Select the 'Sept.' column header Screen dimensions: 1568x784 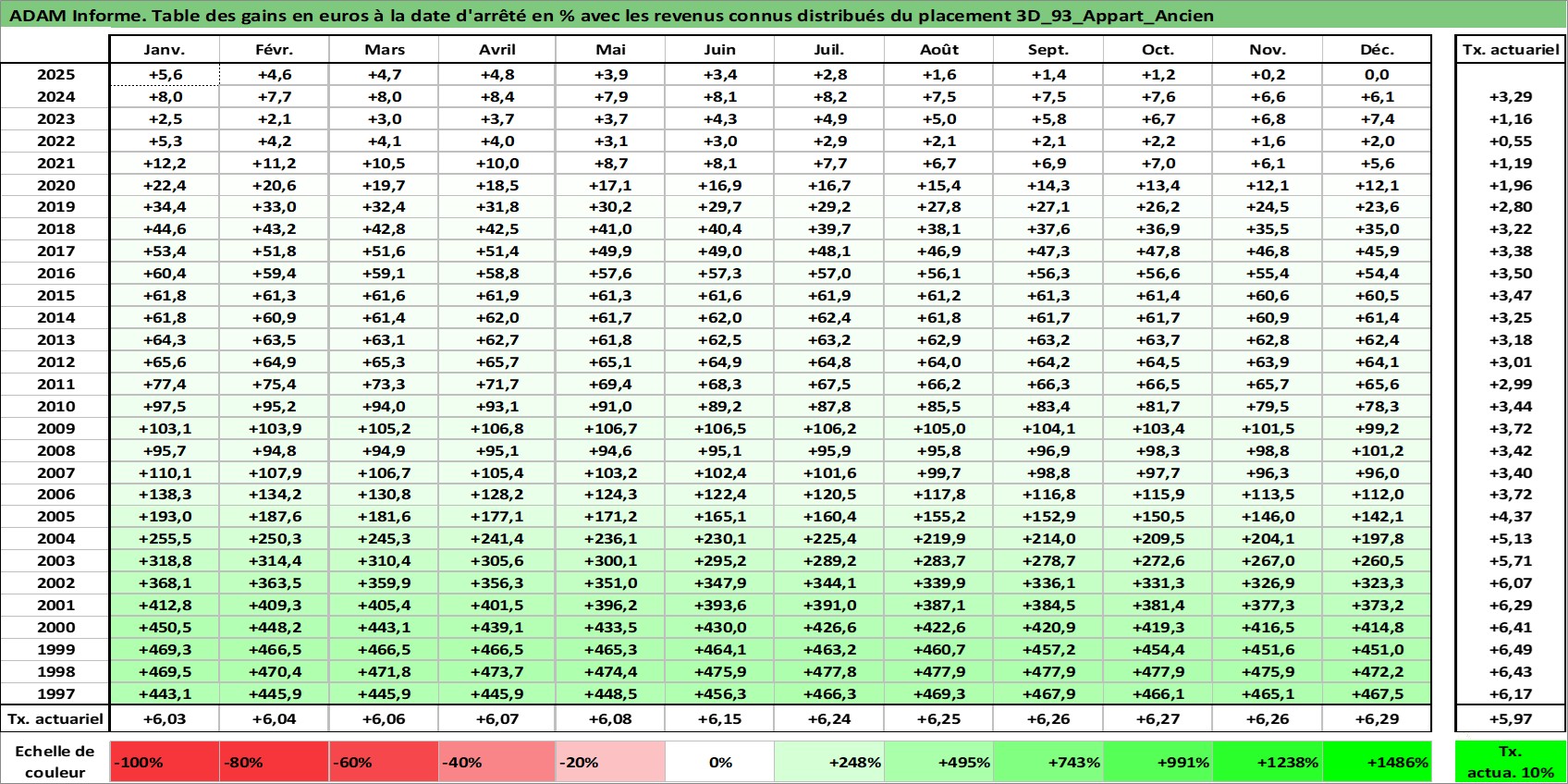pos(1048,50)
